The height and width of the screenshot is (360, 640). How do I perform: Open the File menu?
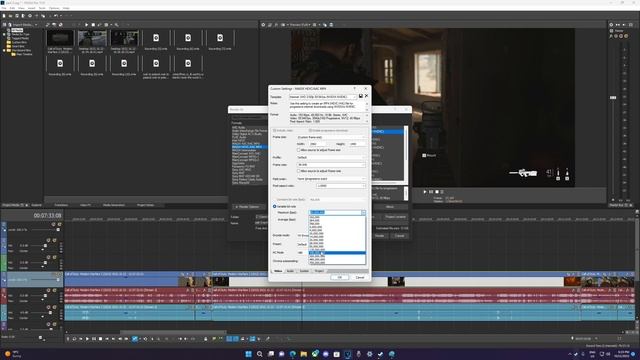point(4,8)
